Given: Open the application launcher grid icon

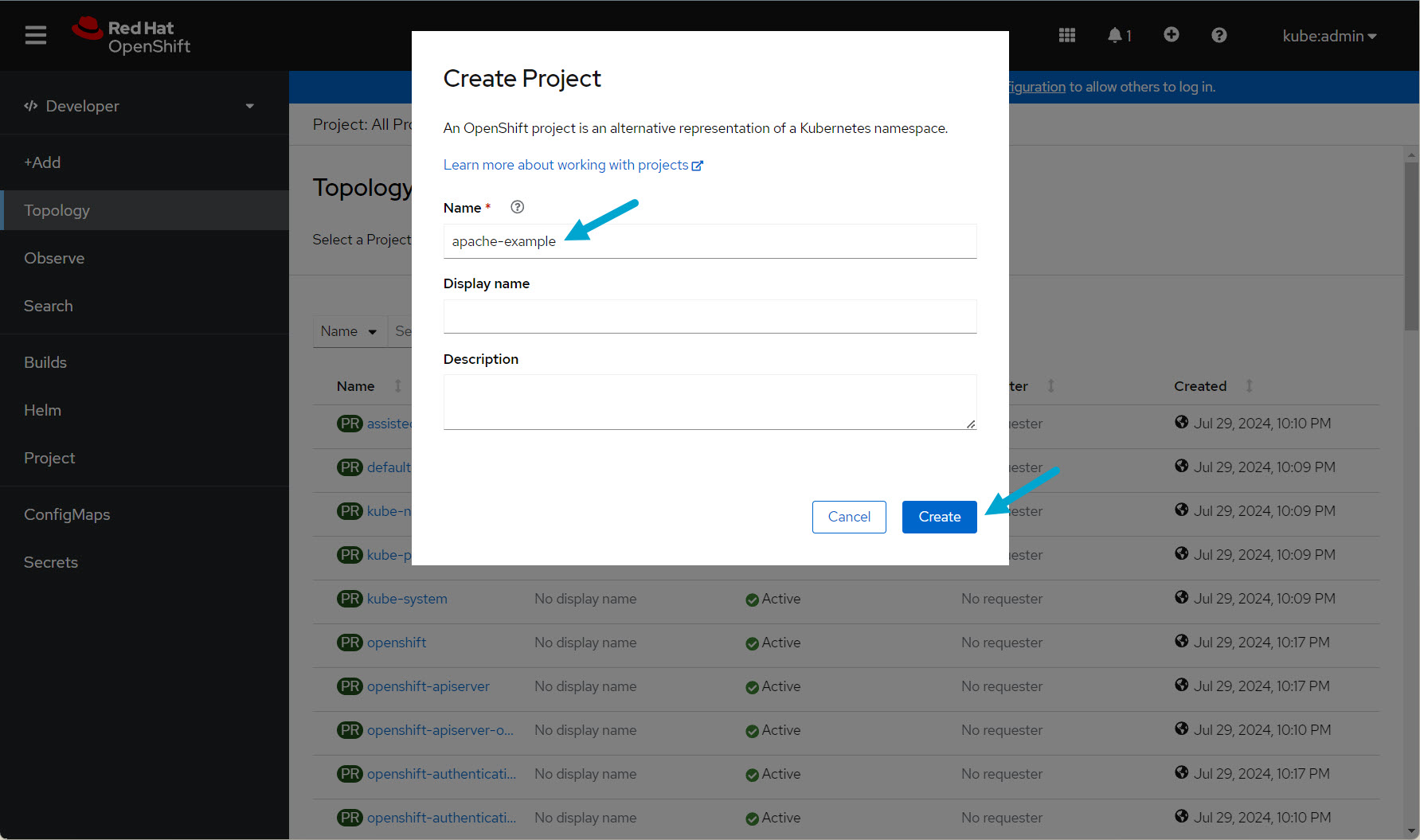Looking at the screenshot, I should coord(1067,35).
